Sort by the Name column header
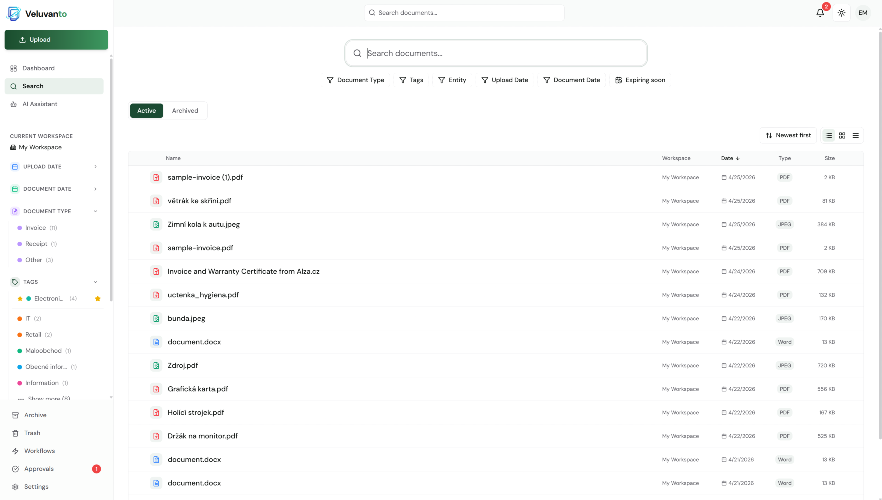The width and height of the screenshot is (882, 500). point(173,158)
